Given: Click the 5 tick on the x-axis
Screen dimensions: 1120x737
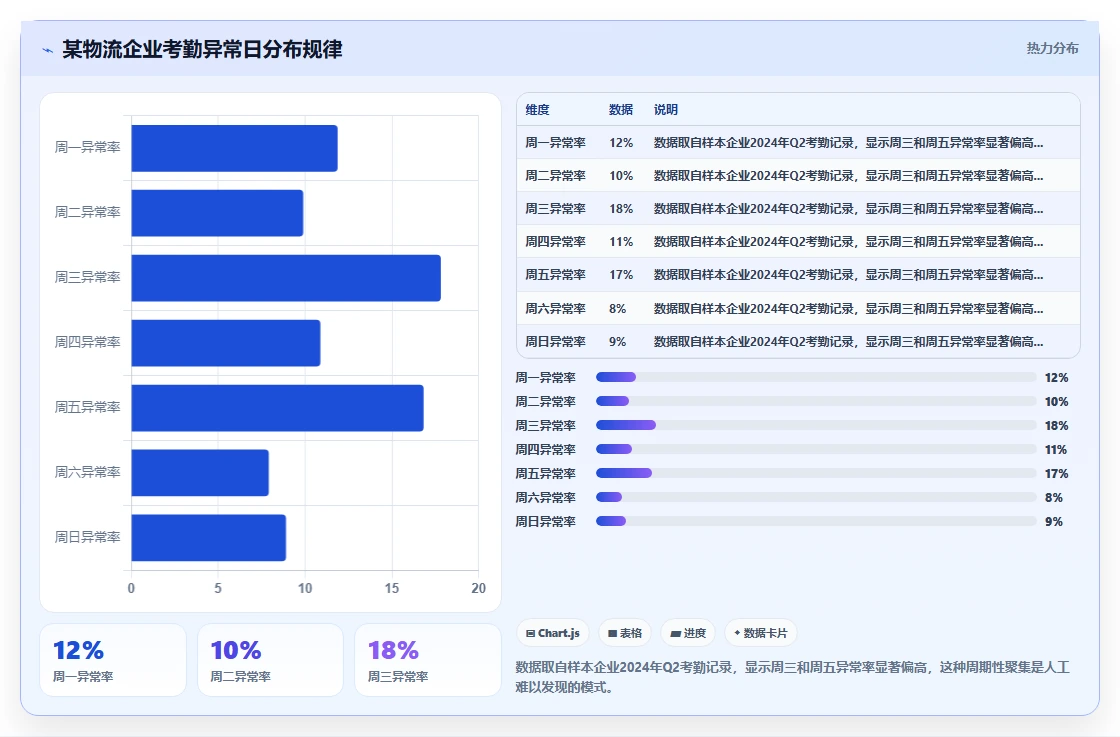Looking at the screenshot, I should click(x=218, y=588).
